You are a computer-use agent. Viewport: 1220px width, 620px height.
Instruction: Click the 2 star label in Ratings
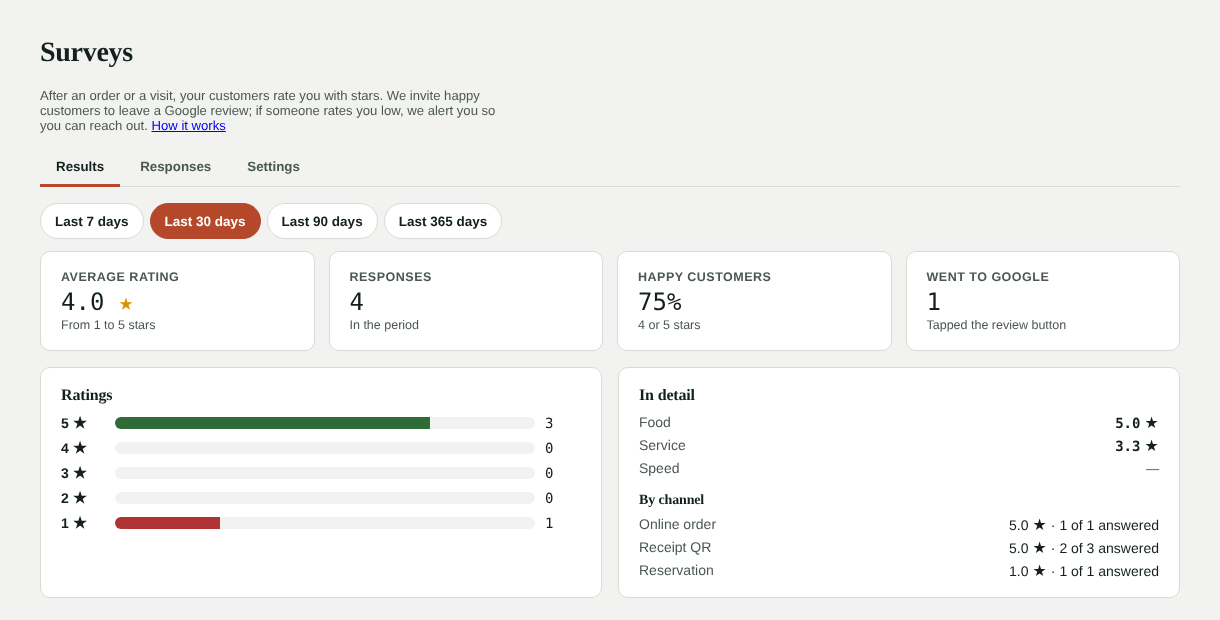click(x=74, y=498)
